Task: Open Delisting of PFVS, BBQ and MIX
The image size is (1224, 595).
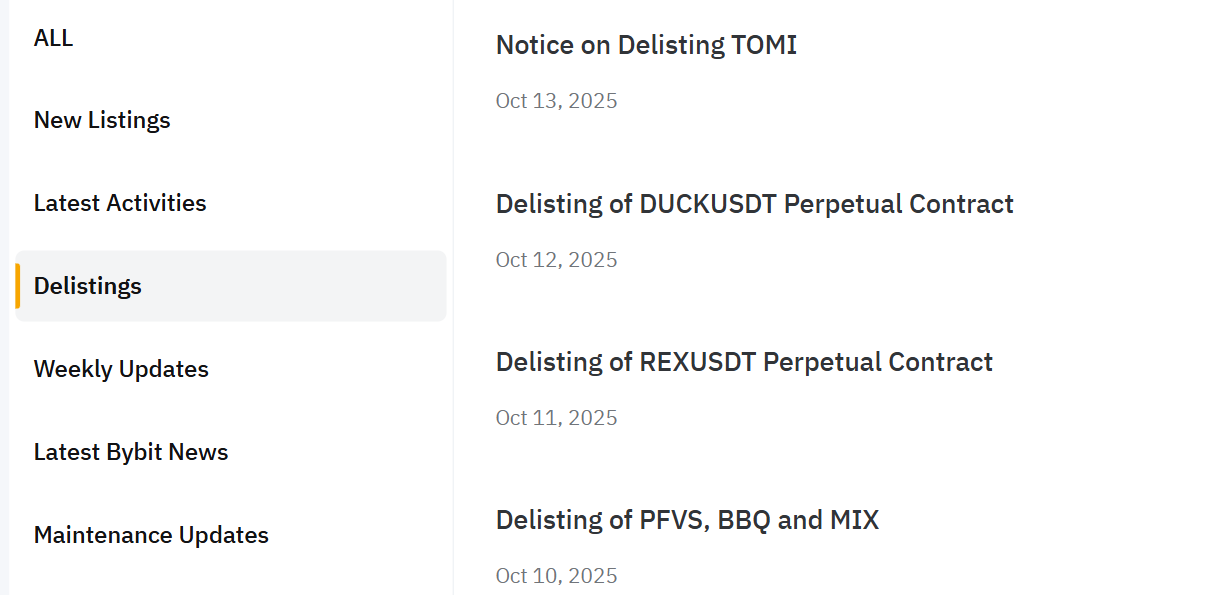Action: [x=687, y=520]
